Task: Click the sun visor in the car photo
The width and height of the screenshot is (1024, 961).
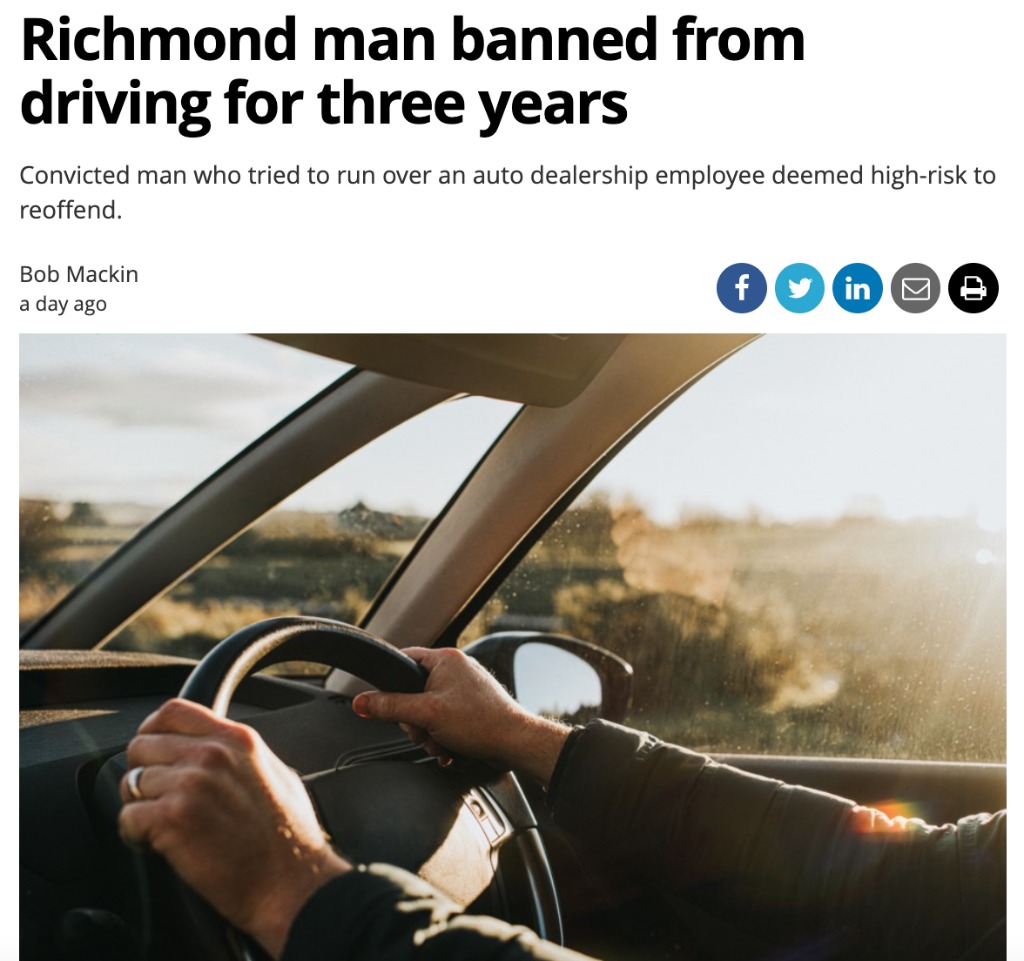Action: (444, 366)
